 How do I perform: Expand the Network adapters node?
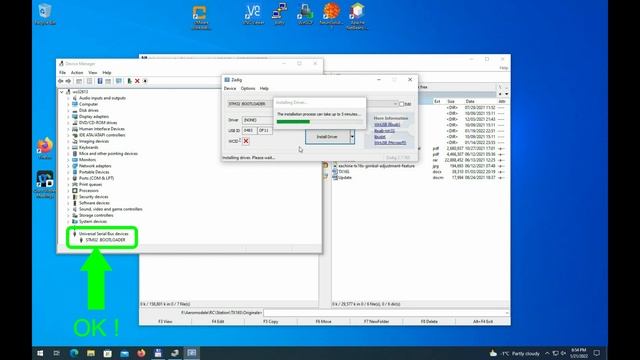[x=69, y=166]
